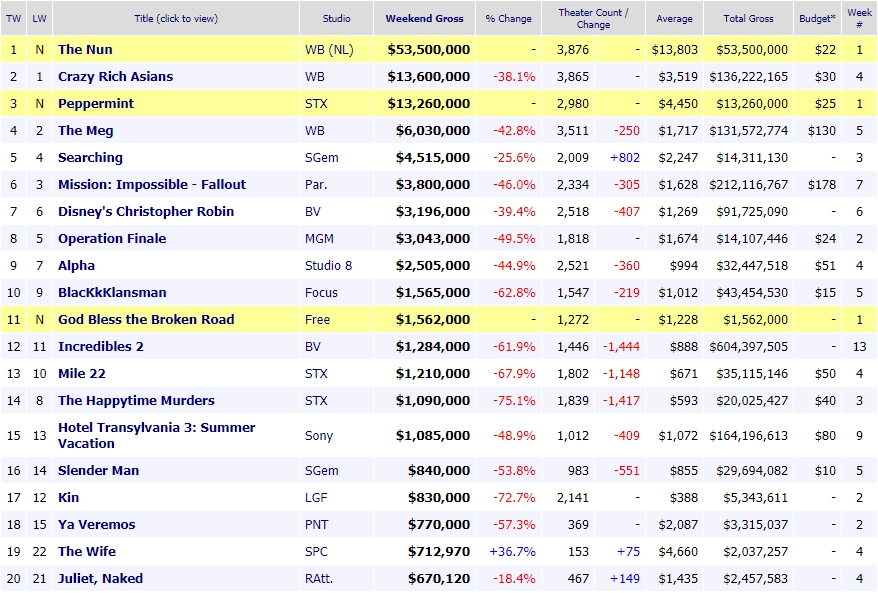Open The Nun movie page
This screenshot has height=593, width=878.
click(85, 49)
